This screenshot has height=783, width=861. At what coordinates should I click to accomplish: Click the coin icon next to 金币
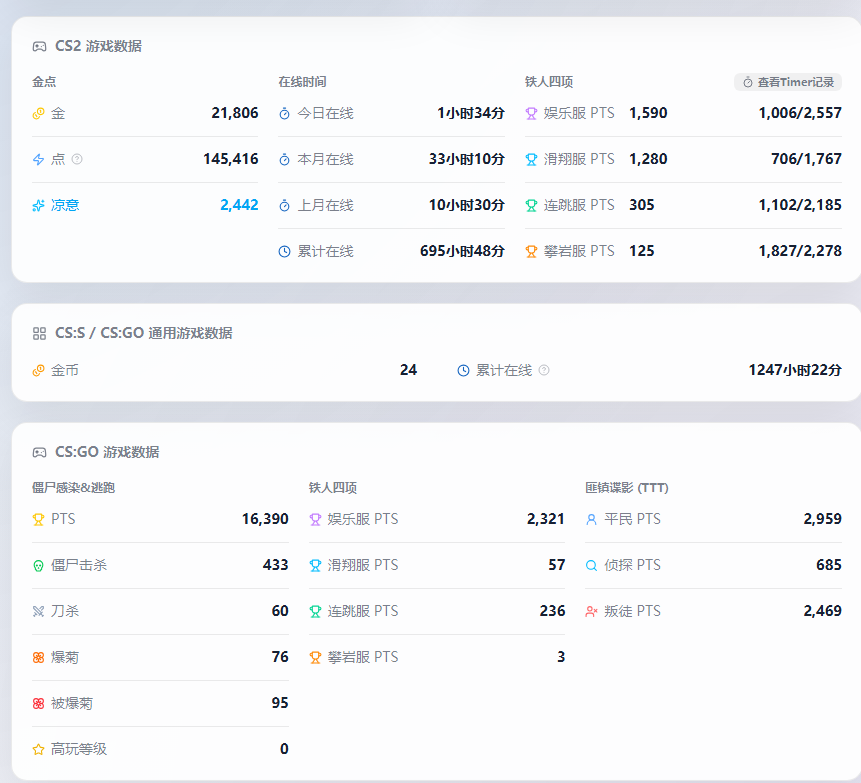38,371
